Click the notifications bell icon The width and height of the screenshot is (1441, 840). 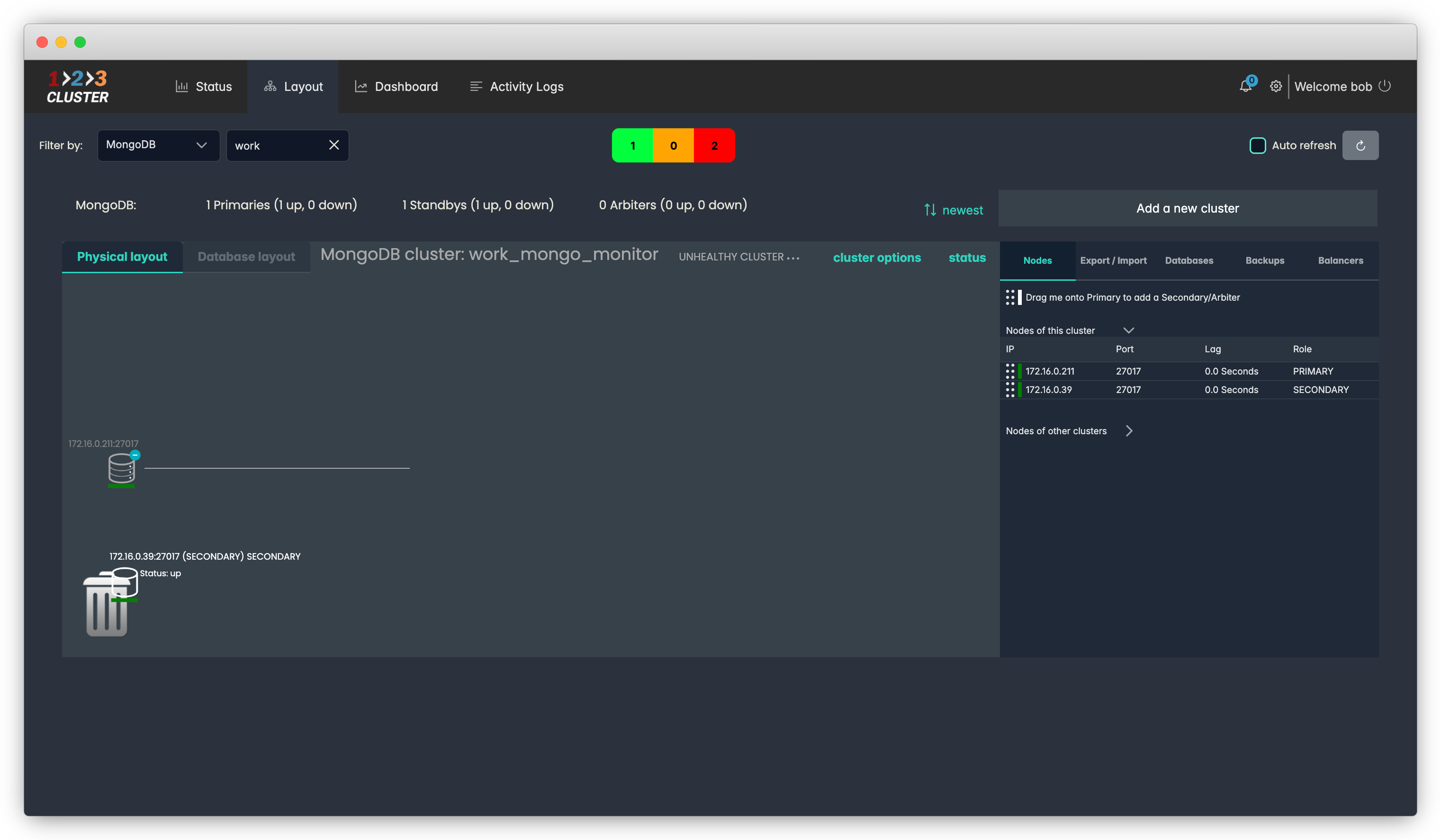click(1245, 86)
